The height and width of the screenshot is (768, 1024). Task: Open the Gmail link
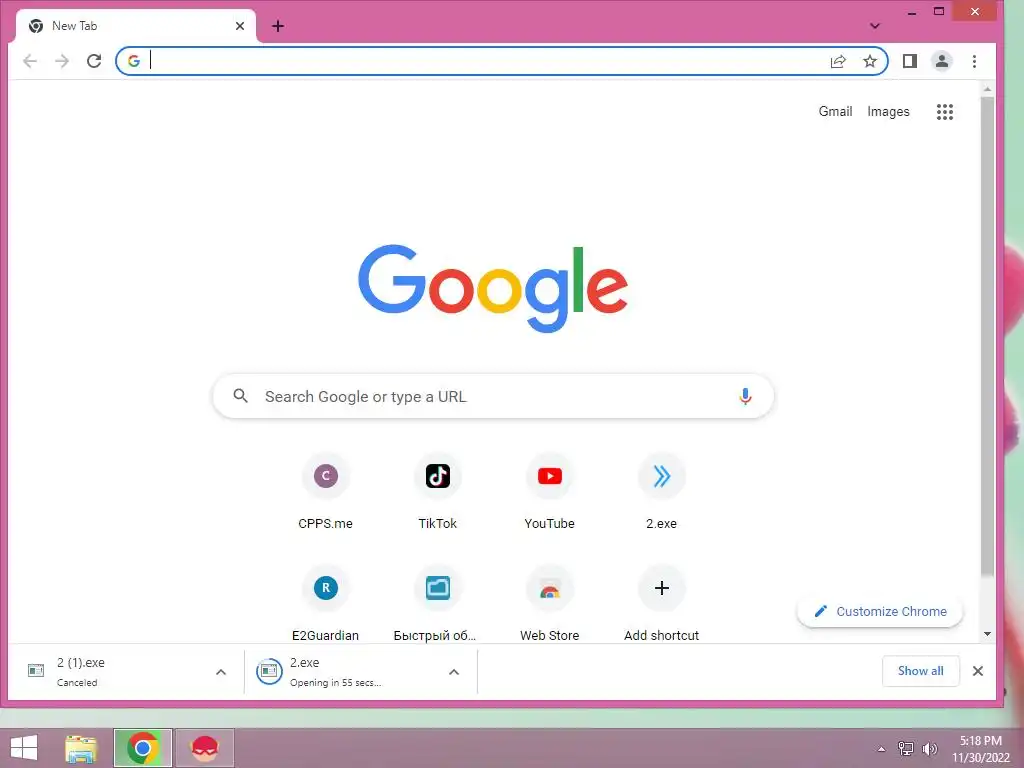835,112
